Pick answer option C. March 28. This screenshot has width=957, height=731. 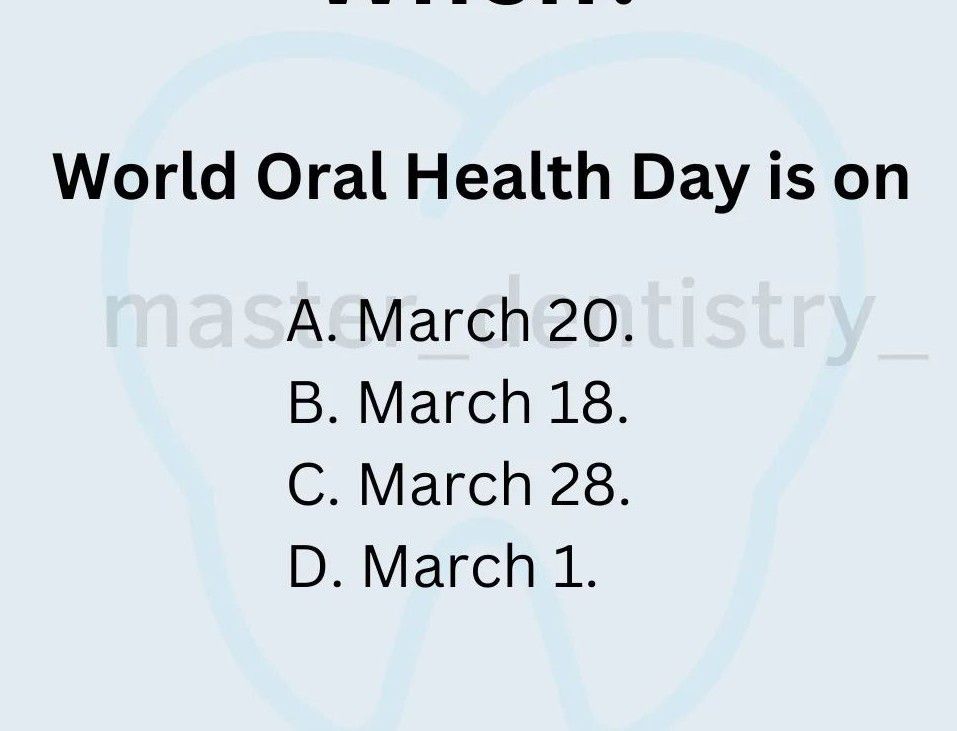point(458,484)
